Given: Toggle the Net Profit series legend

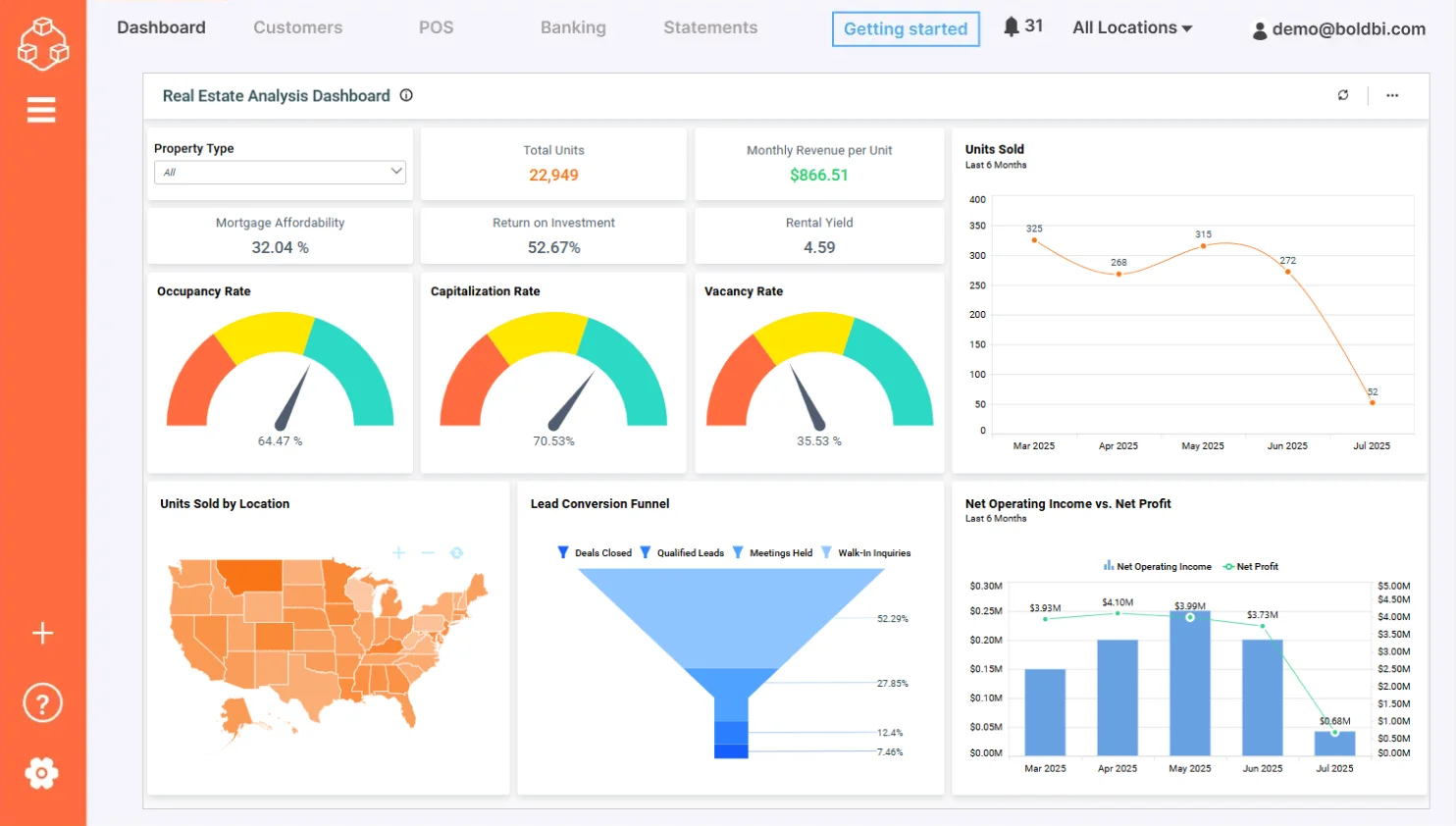Looking at the screenshot, I should (1251, 566).
